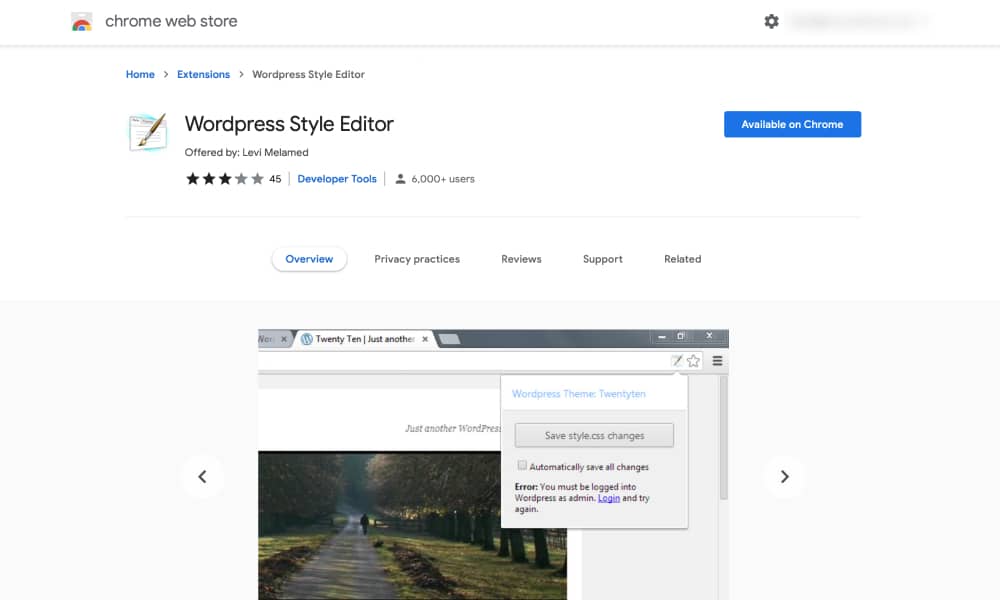Image resolution: width=1000 pixels, height=600 pixels.
Task: Select the Overview tab
Action: [309, 258]
